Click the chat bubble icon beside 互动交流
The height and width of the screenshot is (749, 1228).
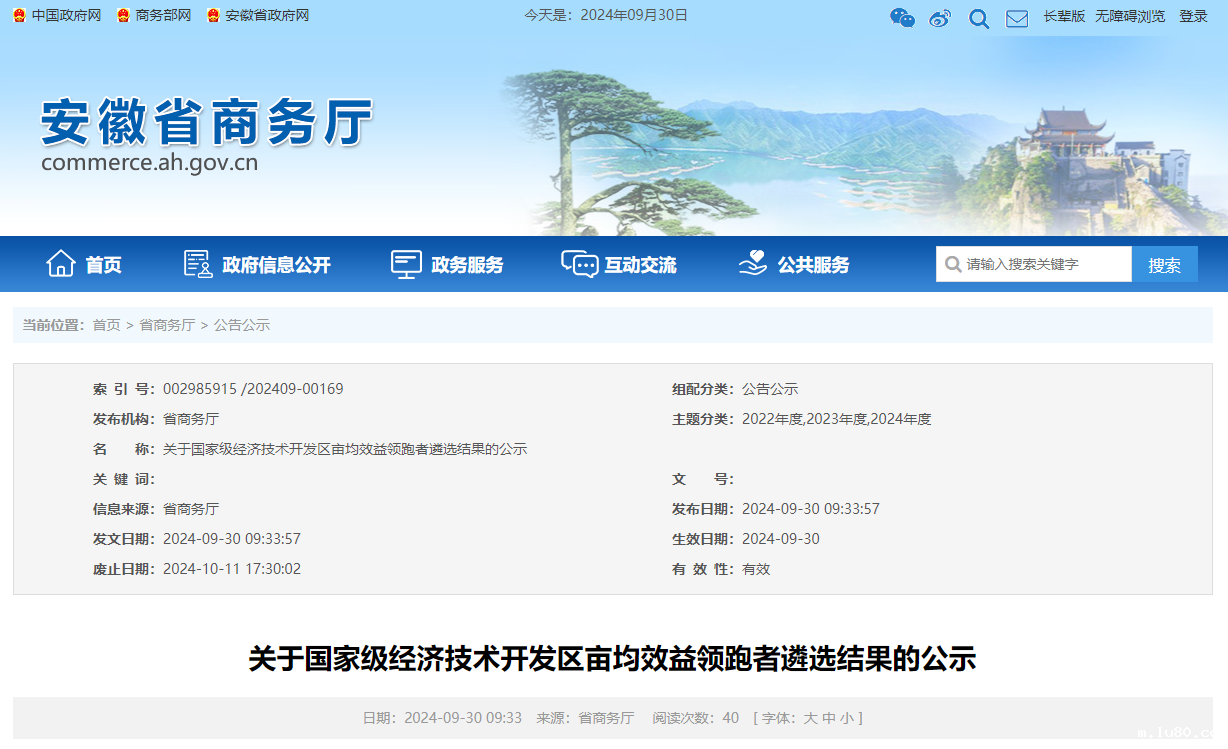[x=579, y=264]
